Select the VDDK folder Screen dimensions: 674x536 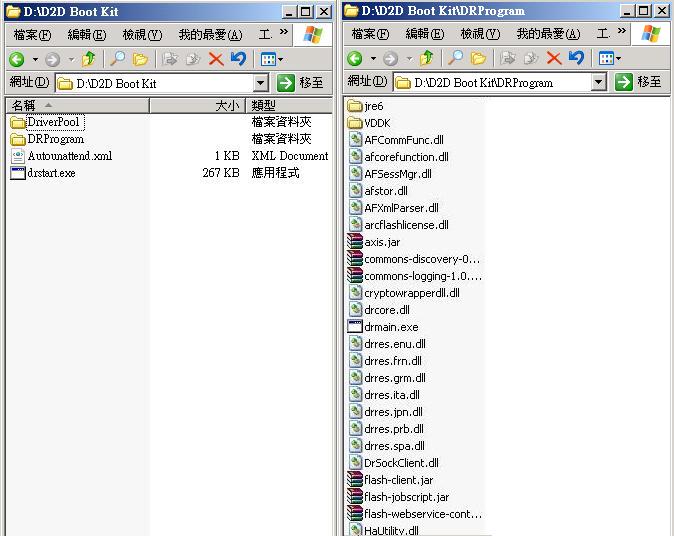click(x=369, y=123)
